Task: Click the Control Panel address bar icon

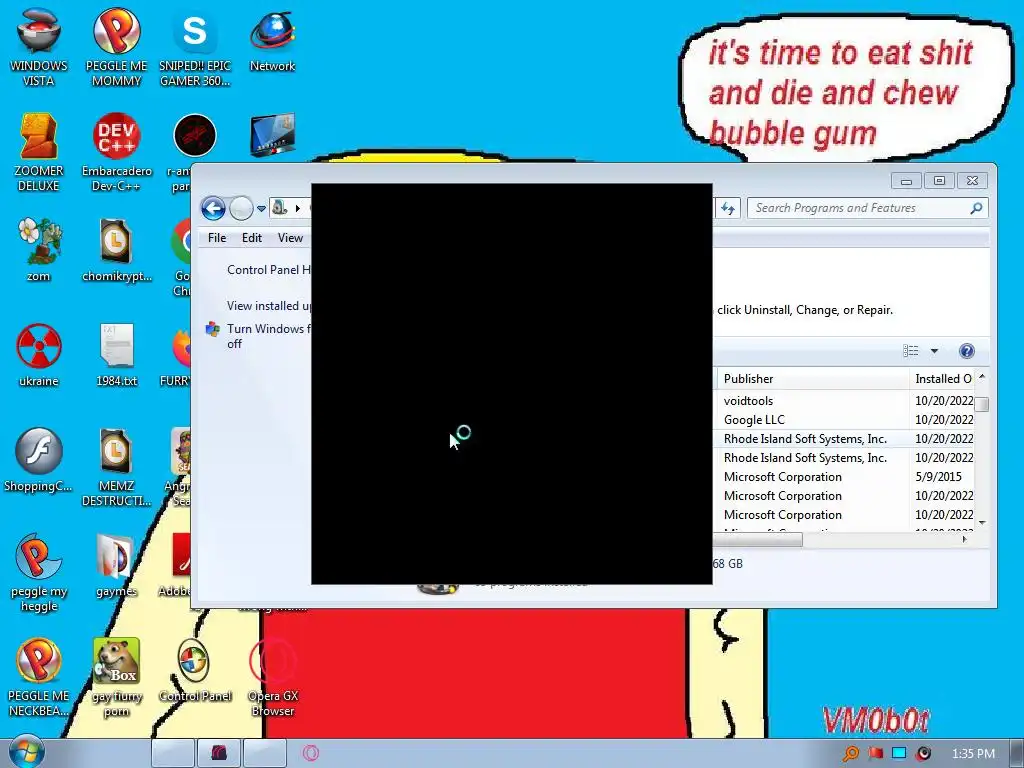Action: point(280,208)
